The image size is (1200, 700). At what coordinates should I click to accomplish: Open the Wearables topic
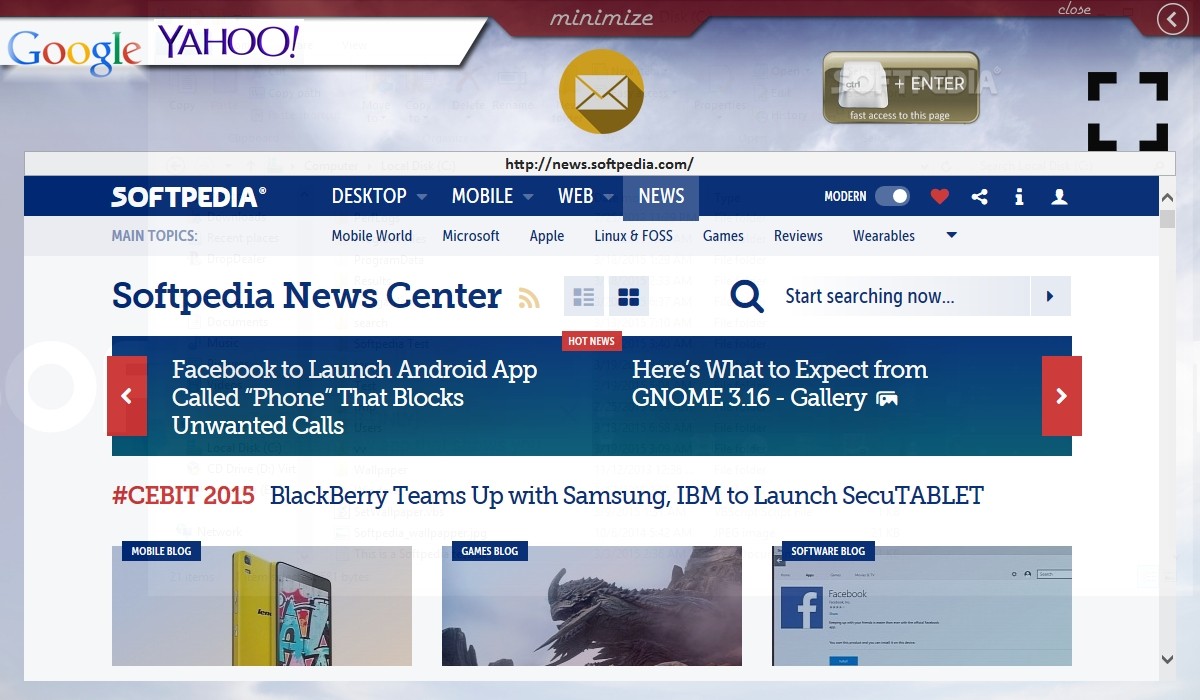point(884,236)
